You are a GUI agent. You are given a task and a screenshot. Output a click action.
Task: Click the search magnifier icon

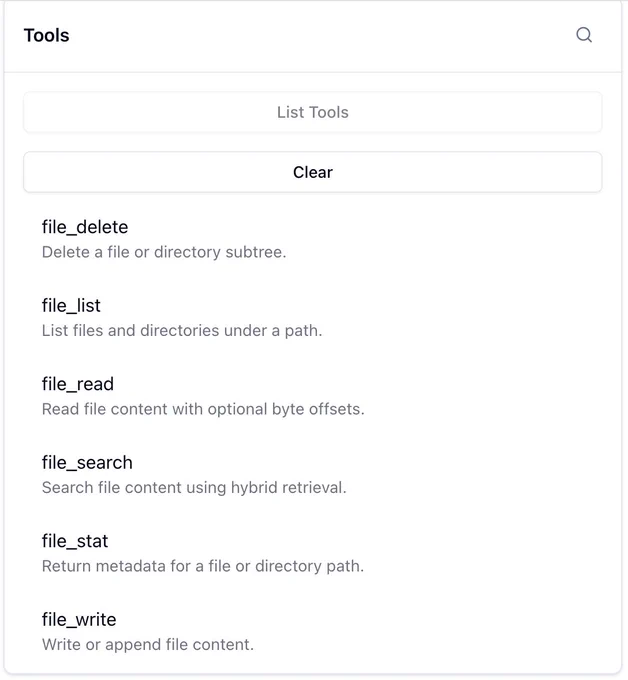pos(584,35)
